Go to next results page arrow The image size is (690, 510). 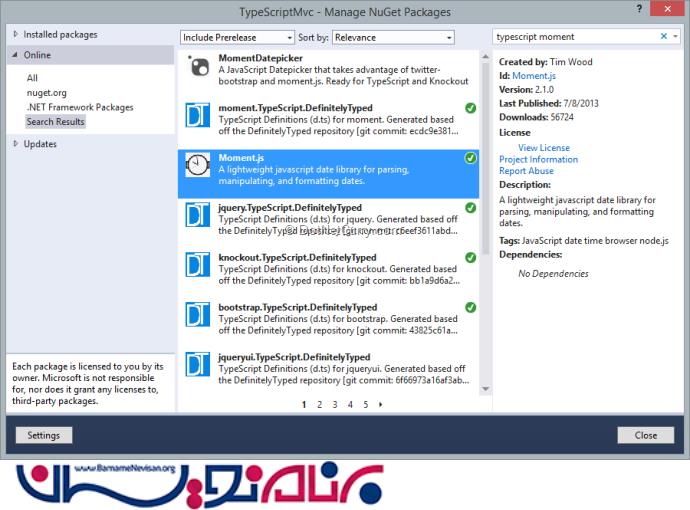[x=381, y=404]
